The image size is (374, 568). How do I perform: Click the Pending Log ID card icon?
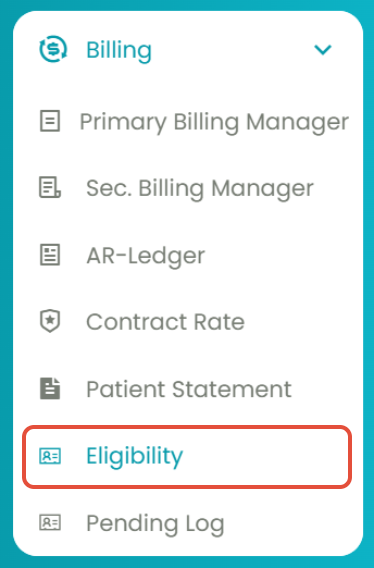(x=50, y=523)
